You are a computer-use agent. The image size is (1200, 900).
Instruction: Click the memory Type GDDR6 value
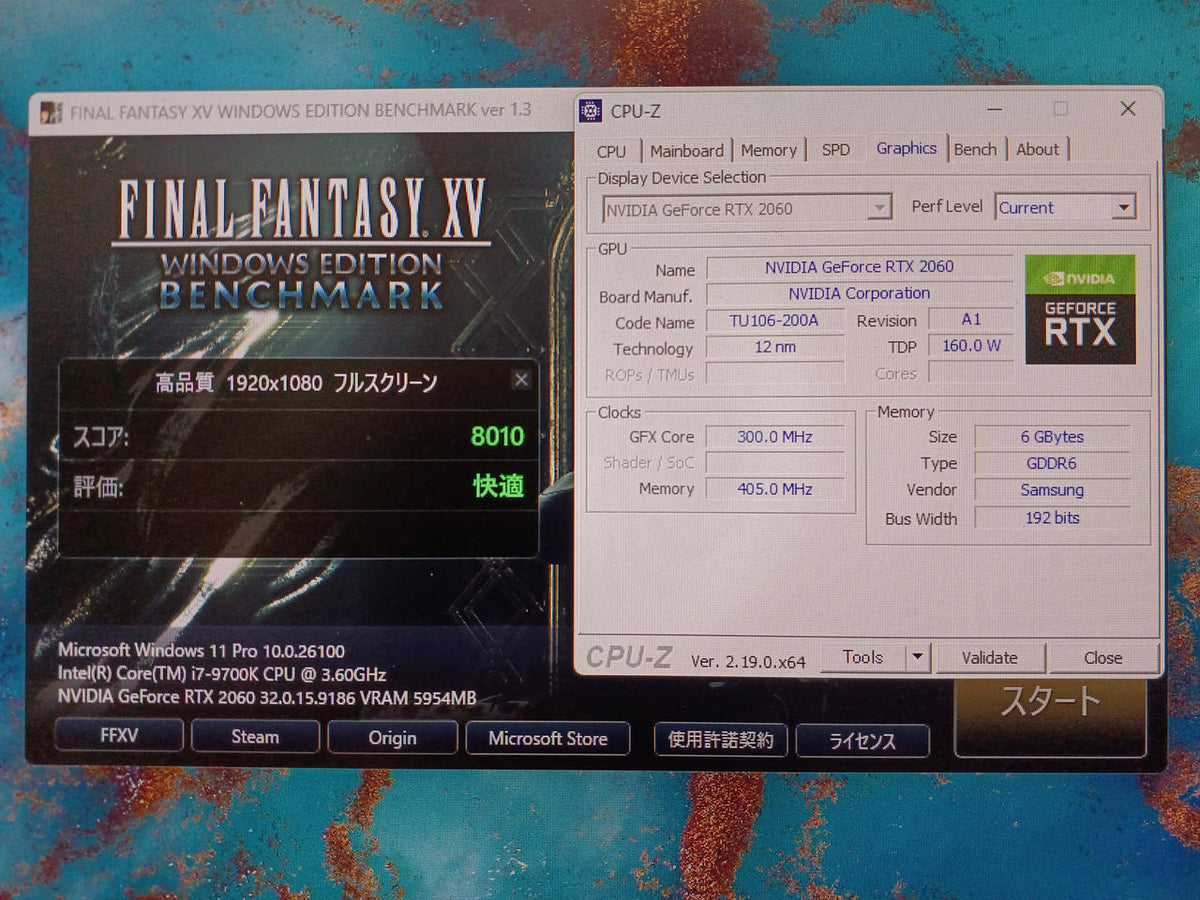(1052, 464)
